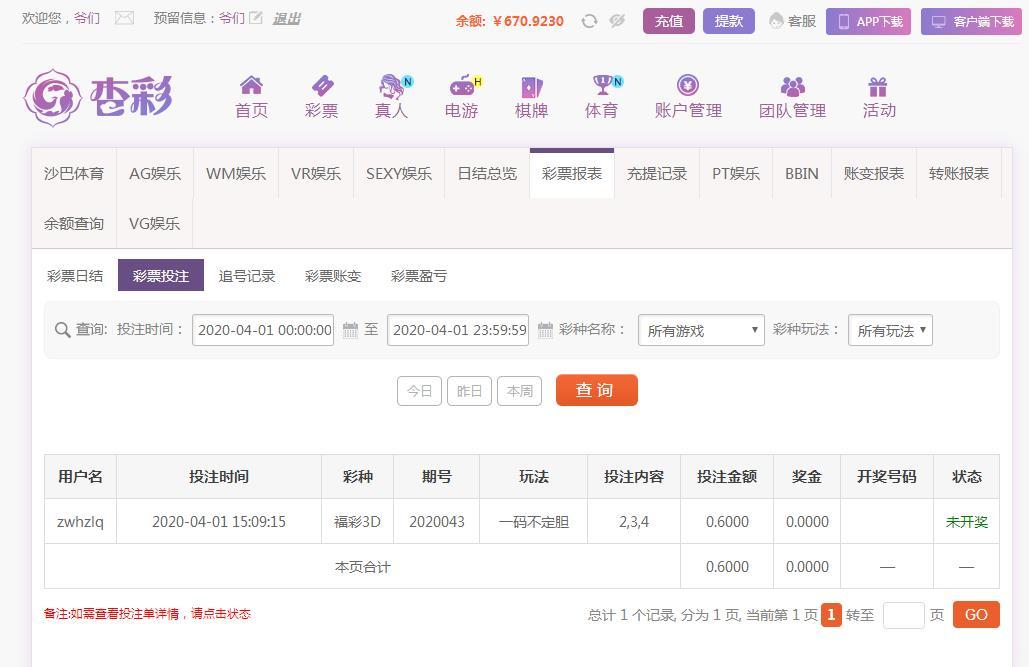Click 提款 withdraw button
Viewport: 1029px width, 667px height.
pyautogui.click(x=728, y=21)
